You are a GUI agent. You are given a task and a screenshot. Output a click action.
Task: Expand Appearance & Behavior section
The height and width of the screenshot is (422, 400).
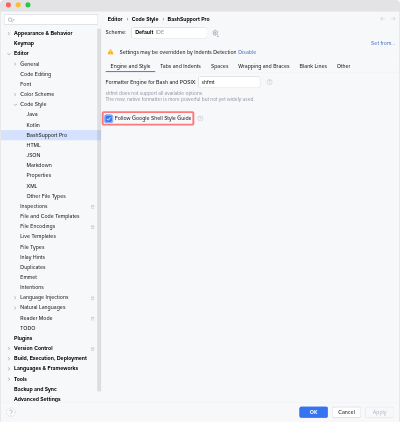coord(9,33)
